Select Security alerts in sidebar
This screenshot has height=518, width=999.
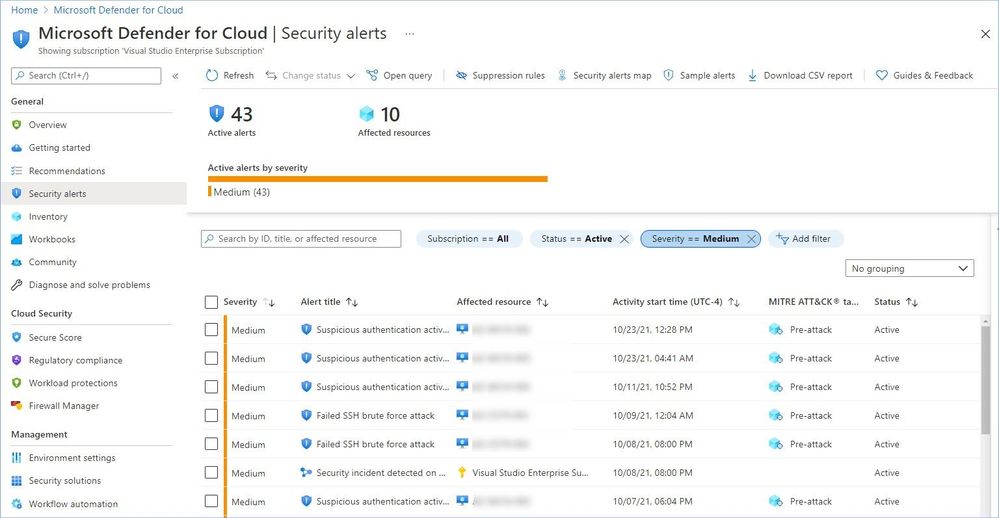pos(94,194)
